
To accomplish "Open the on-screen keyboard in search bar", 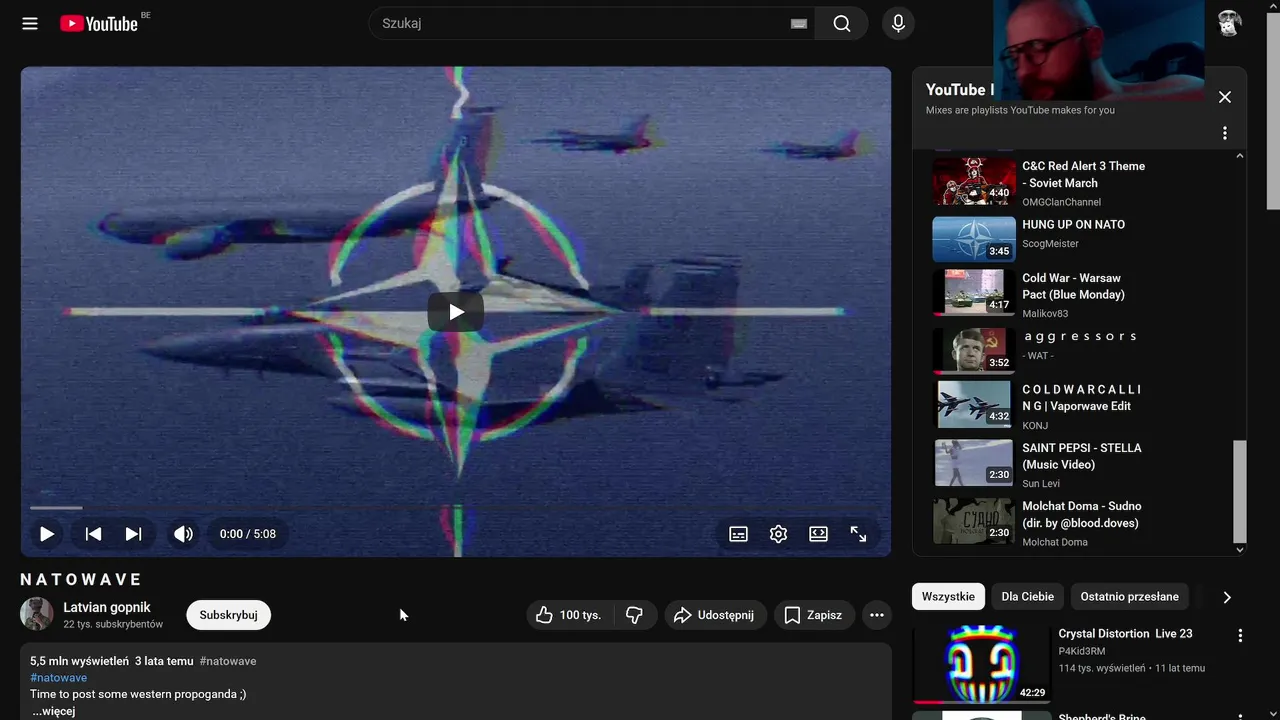I will (x=798, y=24).
